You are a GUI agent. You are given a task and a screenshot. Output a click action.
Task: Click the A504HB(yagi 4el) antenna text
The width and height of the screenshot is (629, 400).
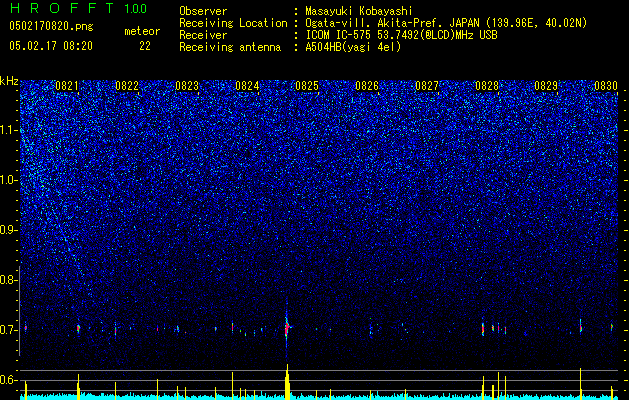[x=353, y=47]
